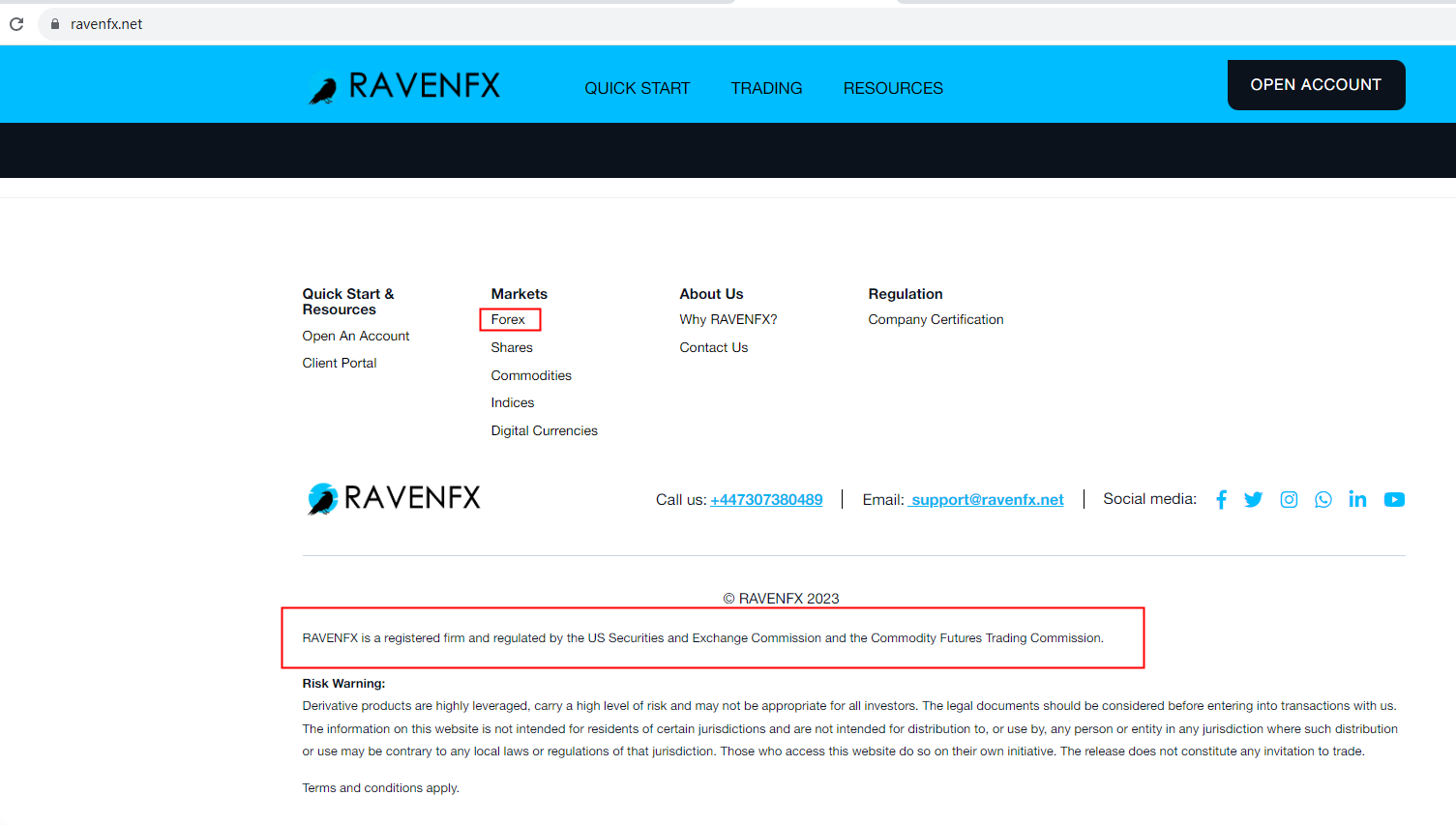This screenshot has height=825, width=1456.
Task: Click the RAVENFX logo in the footer
Action: pos(394,498)
